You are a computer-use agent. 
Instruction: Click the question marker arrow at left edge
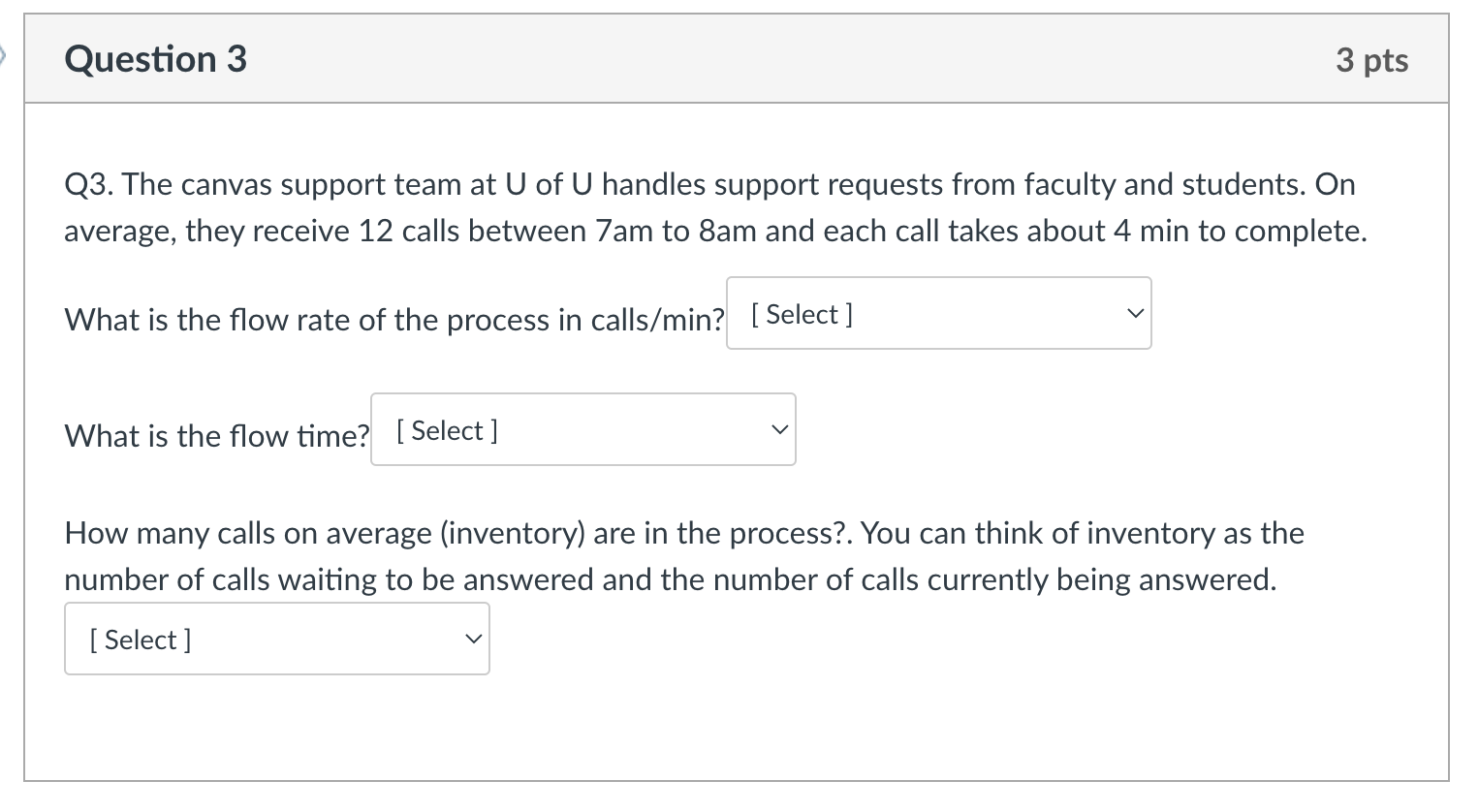4,57
